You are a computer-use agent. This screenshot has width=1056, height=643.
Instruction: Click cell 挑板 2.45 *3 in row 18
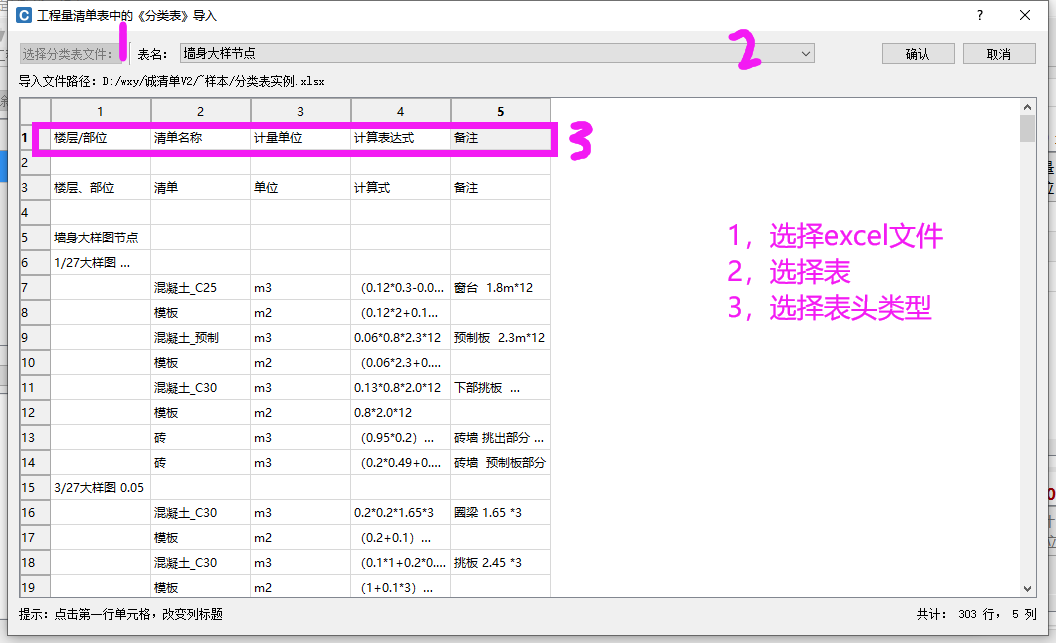(x=500, y=562)
